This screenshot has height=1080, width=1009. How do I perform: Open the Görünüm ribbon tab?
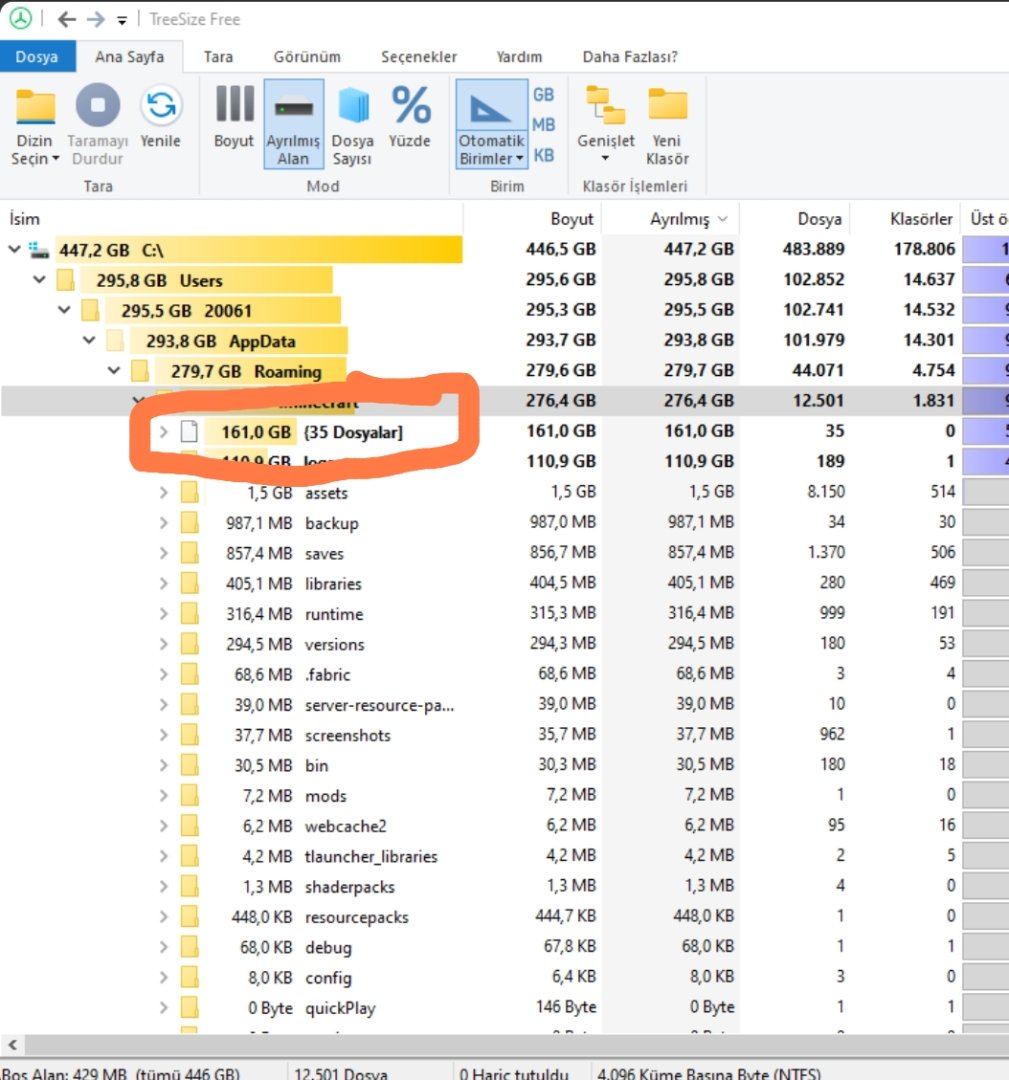(x=307, y=56)
